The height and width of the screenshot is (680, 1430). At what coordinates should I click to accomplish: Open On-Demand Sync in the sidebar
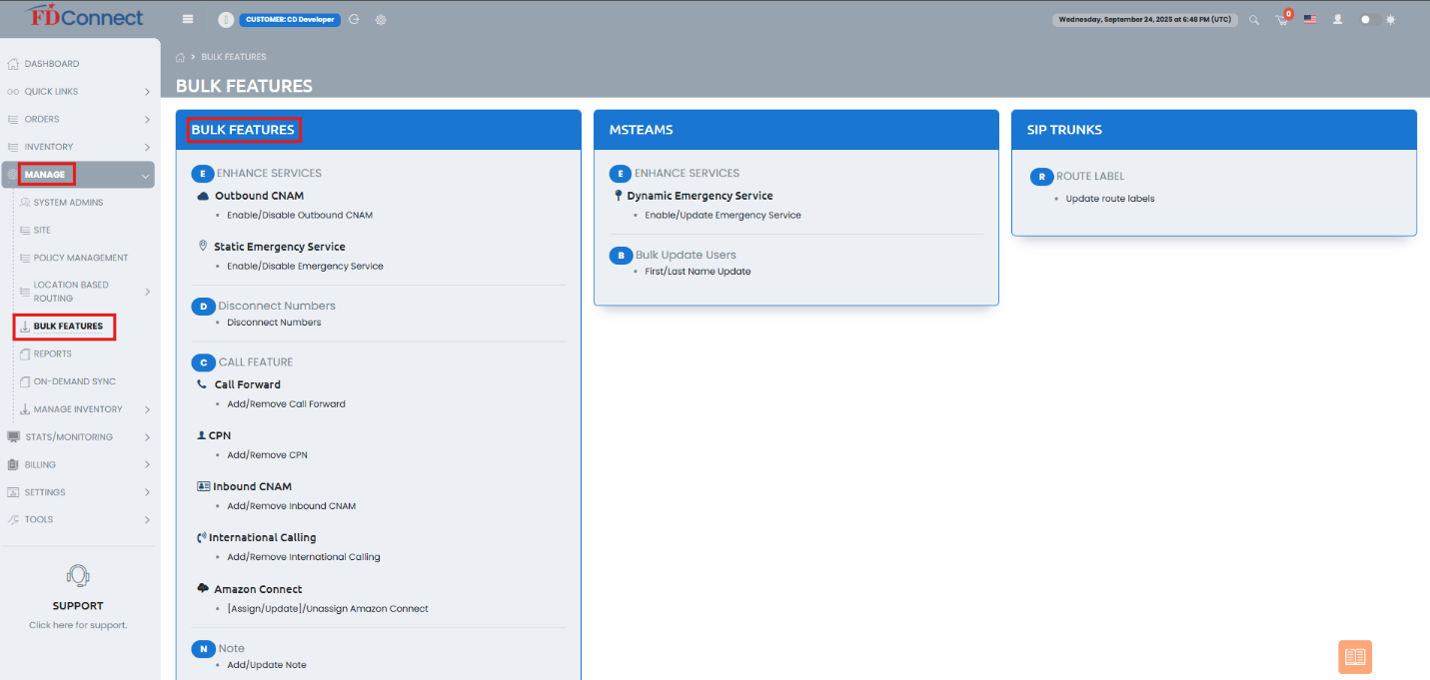74,382
